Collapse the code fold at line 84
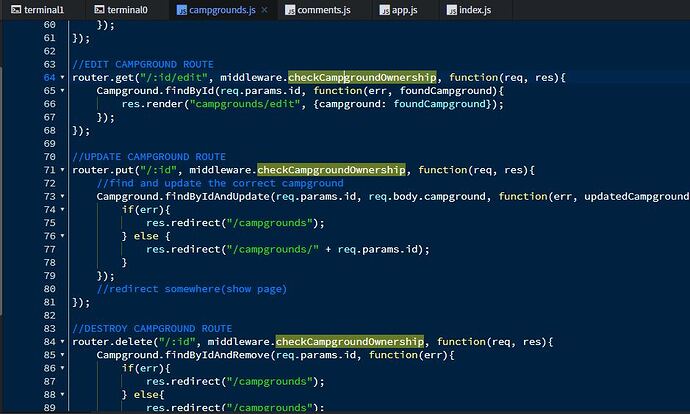Screen dimensions: 690x414 62,341
